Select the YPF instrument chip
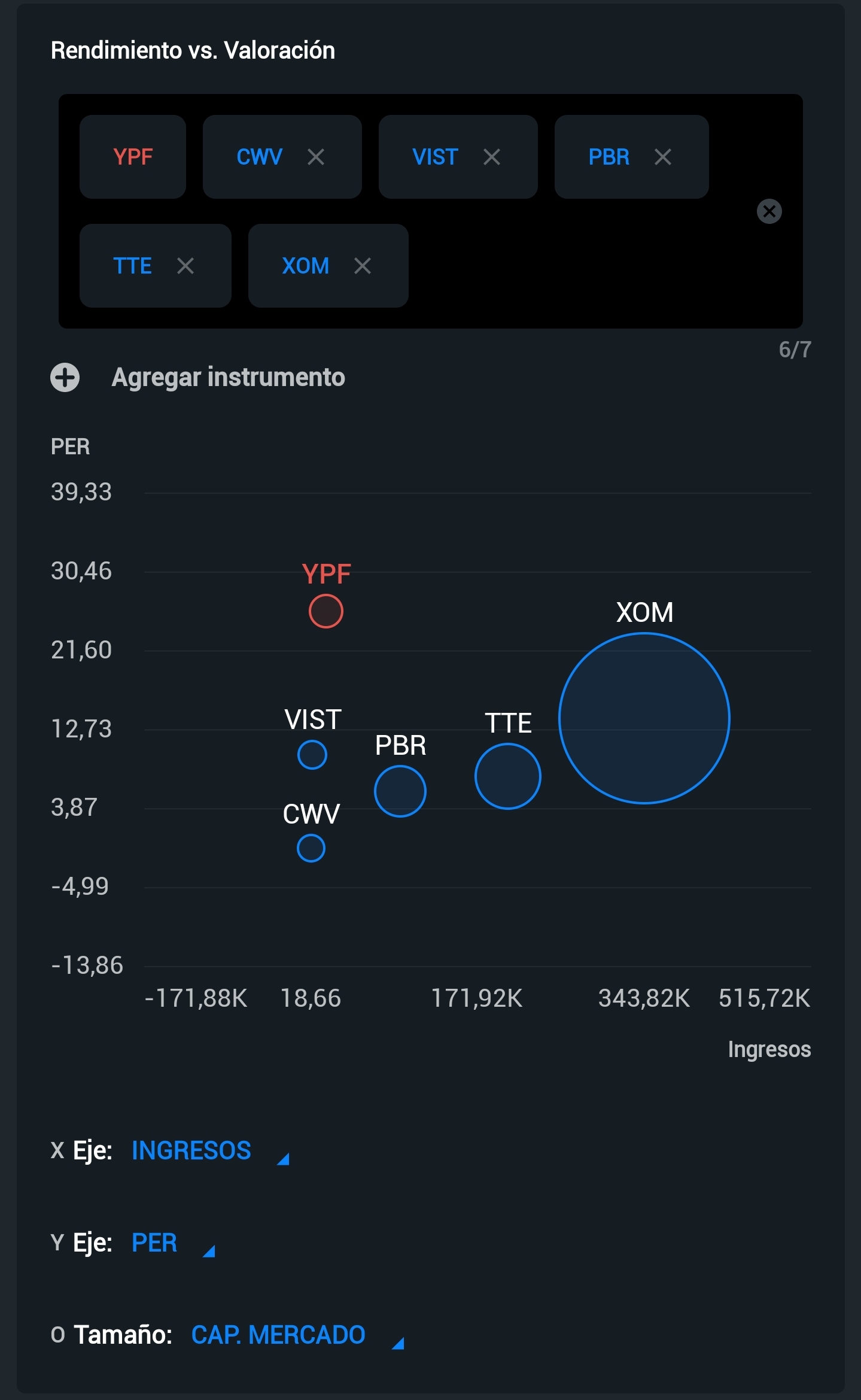 pyautogui.click(x=133, y=157)
